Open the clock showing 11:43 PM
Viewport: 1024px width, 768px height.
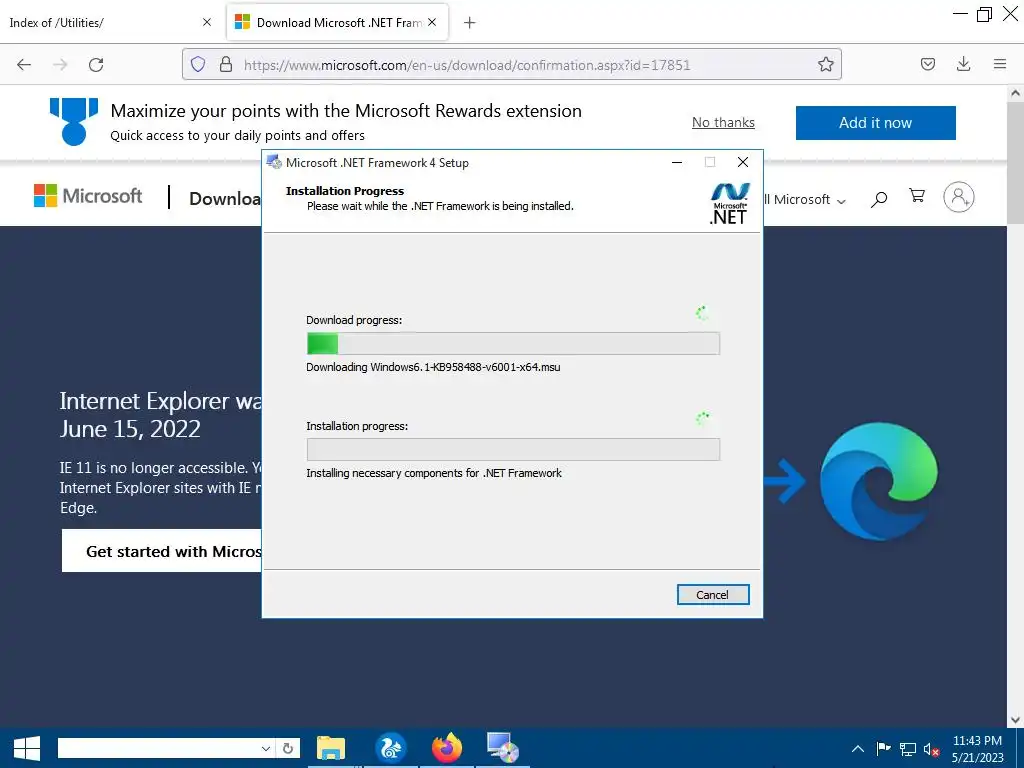(x=977, y=749)
